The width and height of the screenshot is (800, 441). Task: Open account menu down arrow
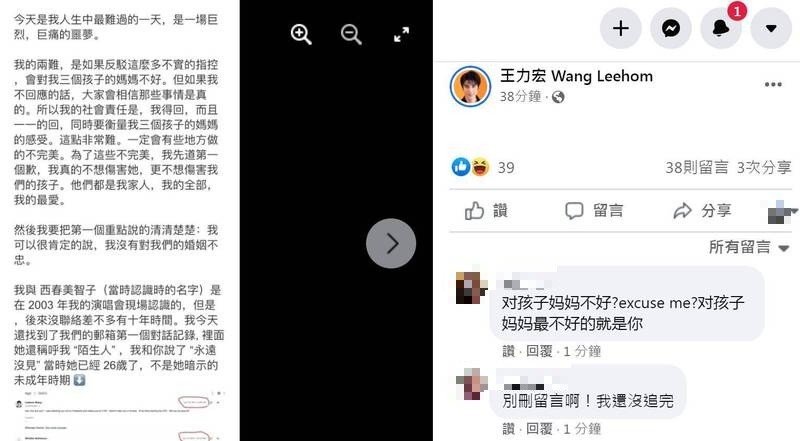click(771, 28)
